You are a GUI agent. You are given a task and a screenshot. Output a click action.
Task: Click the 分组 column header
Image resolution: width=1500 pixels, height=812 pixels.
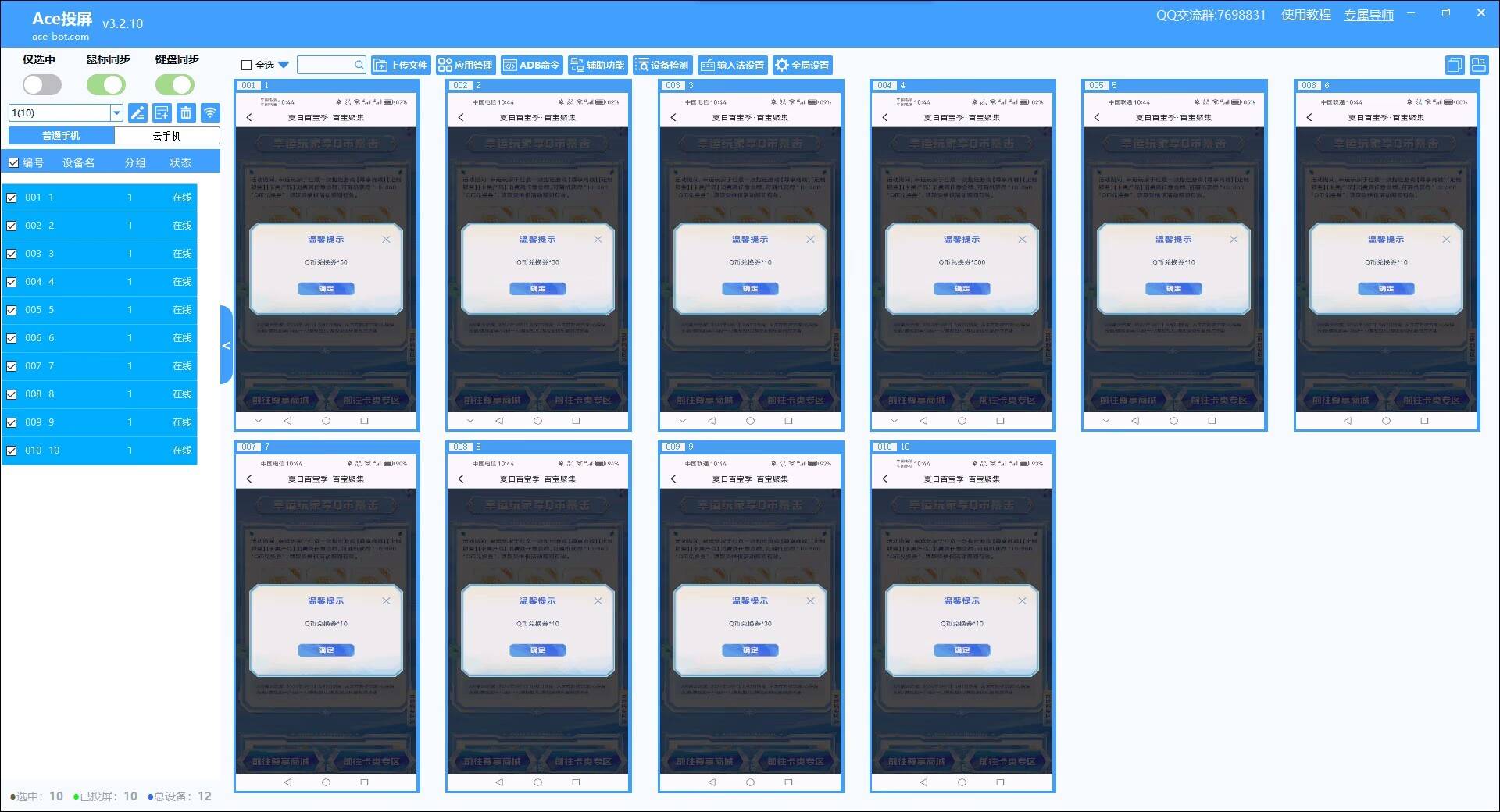[x=135, y=163]
